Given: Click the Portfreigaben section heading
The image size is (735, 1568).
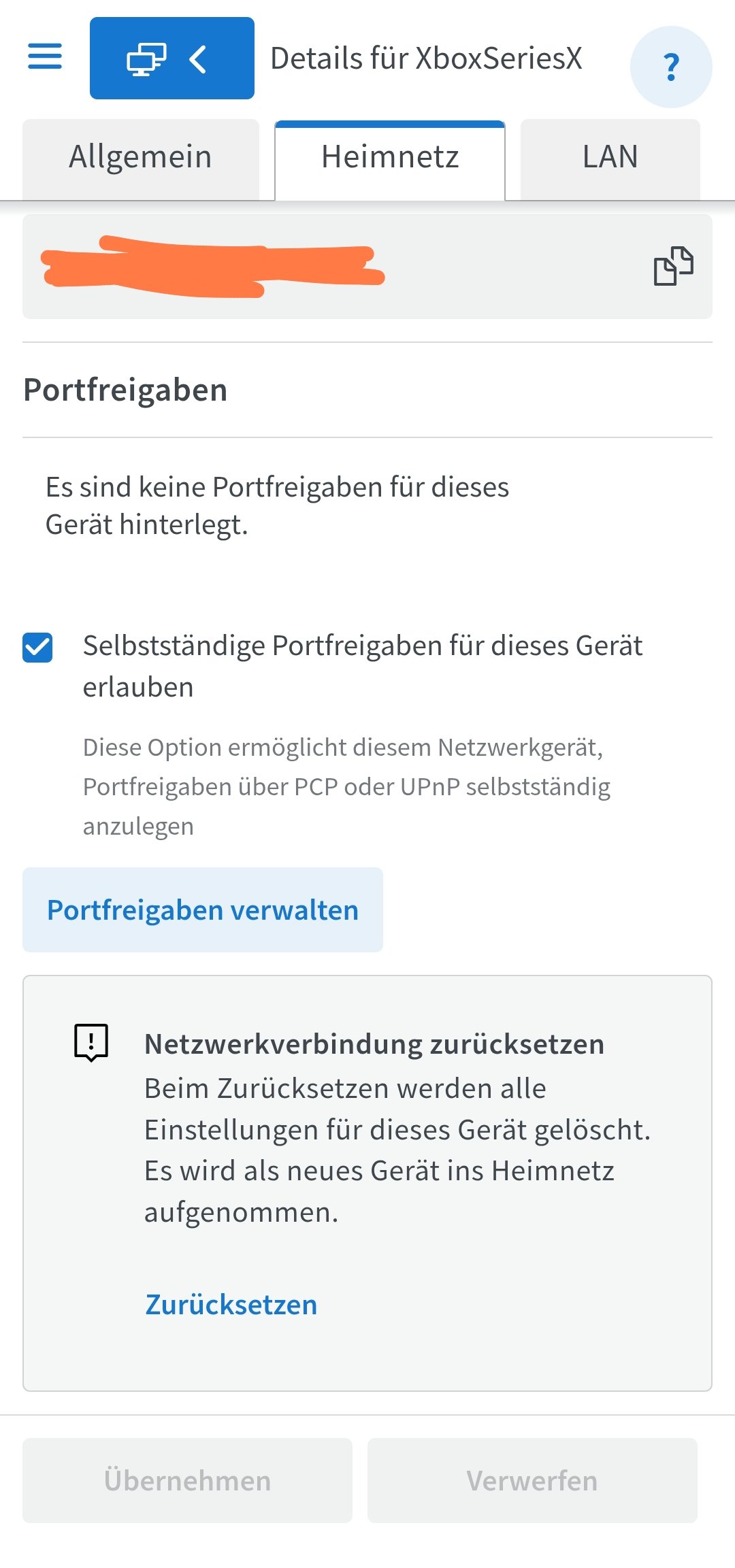Looking at the screenshot, I should [x=126, y=390].
